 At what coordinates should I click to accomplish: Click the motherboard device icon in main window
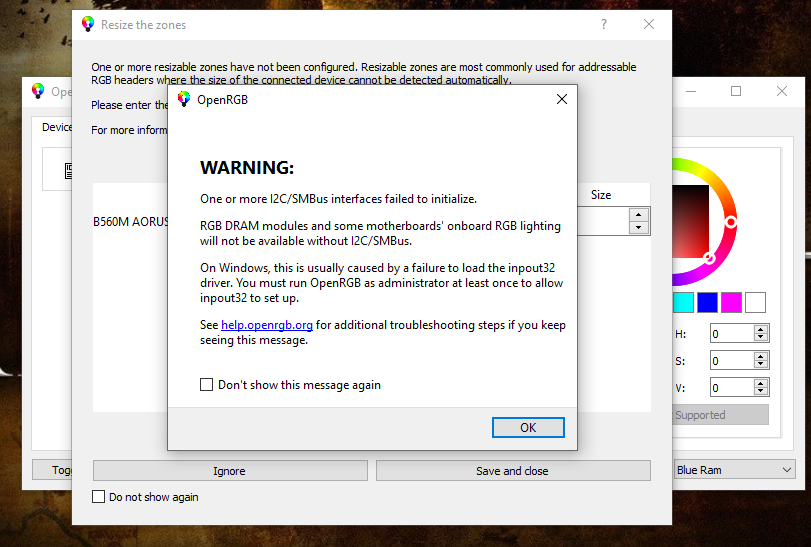point(68,171)
